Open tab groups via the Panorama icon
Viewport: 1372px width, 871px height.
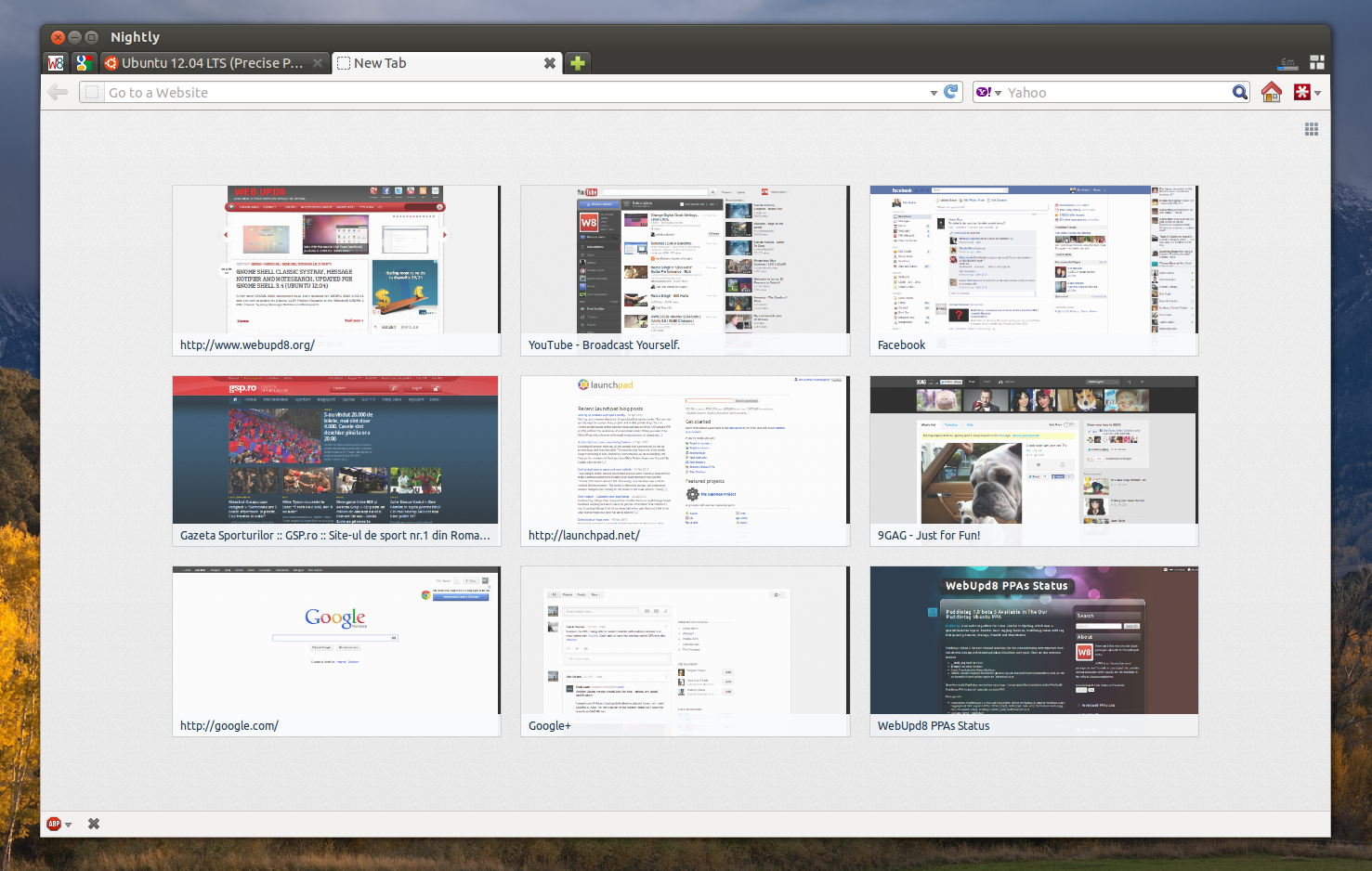[1317, 62]
